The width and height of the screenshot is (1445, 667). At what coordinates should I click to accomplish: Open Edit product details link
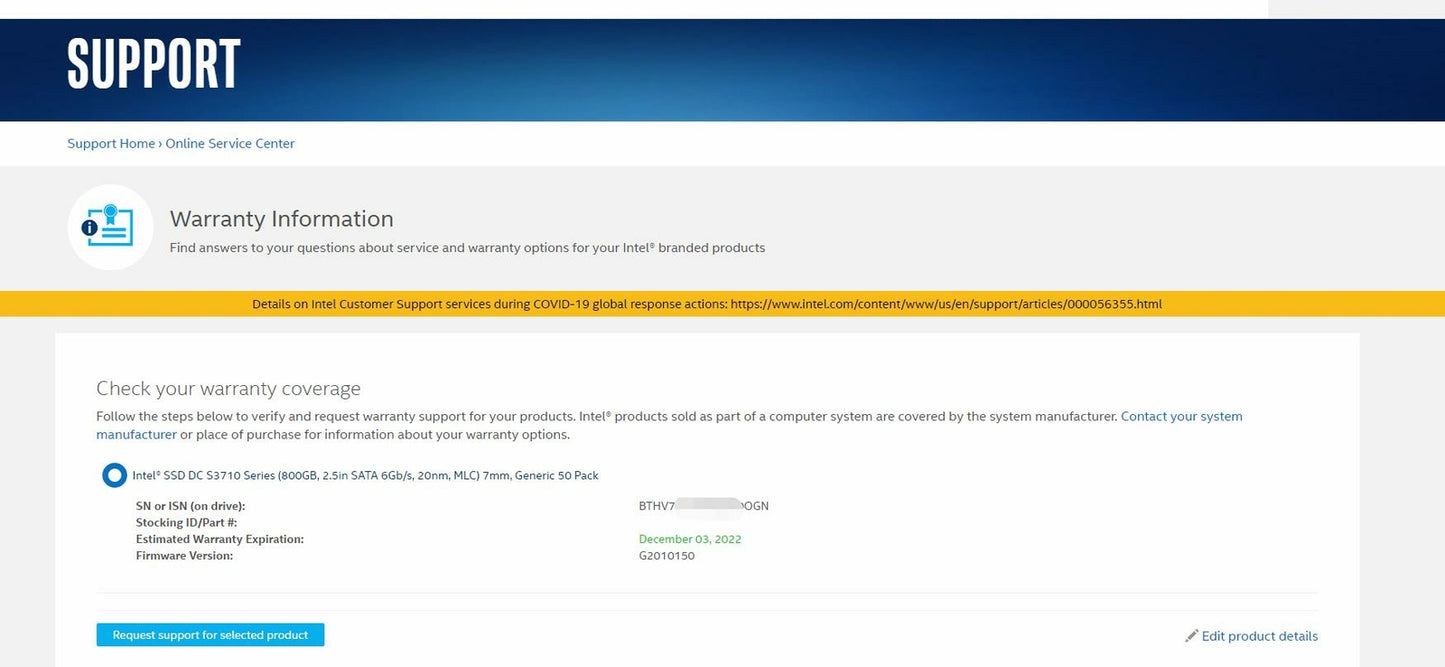click(x=1259, y=636)
